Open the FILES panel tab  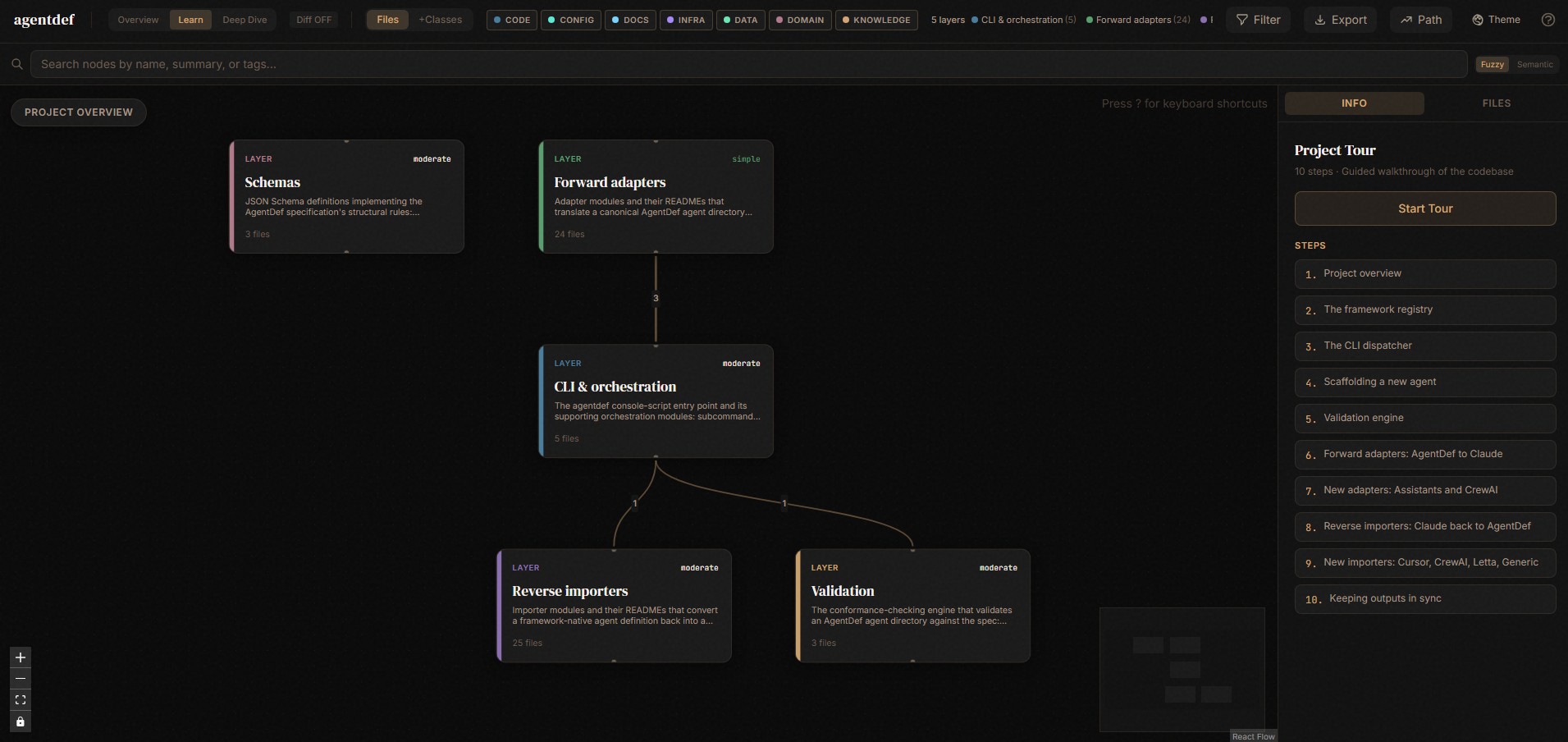pos(1496,103)
